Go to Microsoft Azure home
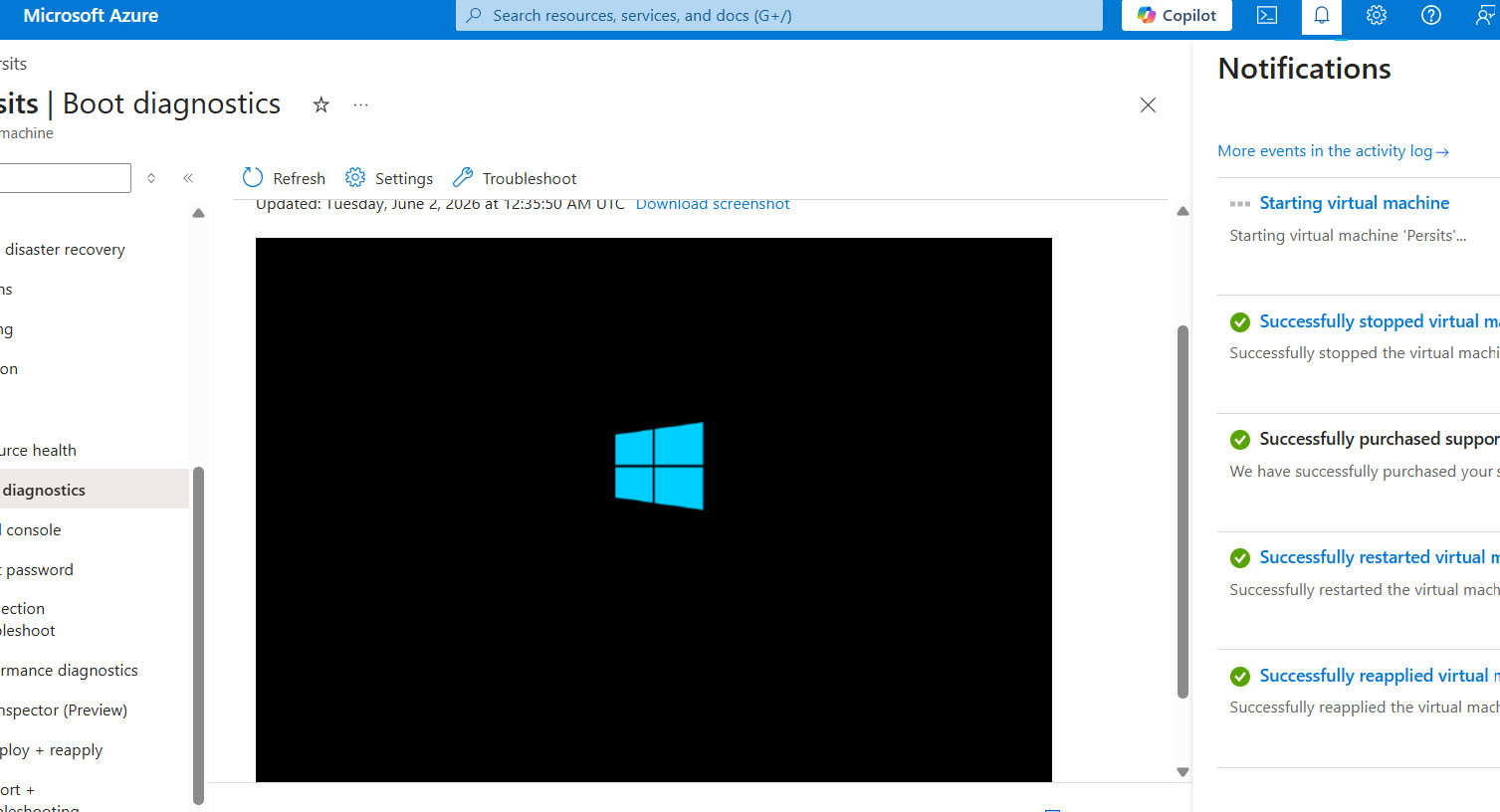Viewport: 1500px width, 812px height. point(91,16)
